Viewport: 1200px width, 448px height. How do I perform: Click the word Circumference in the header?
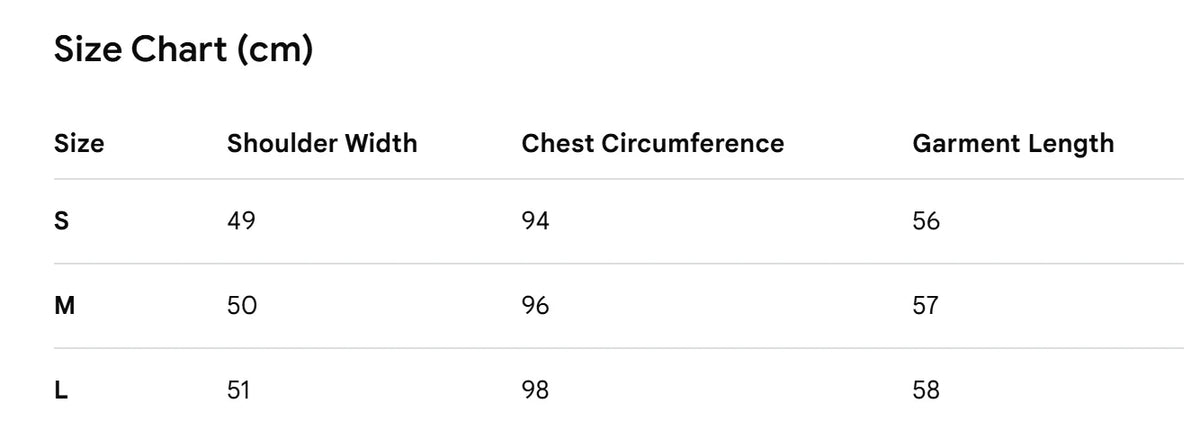pyautogui.click(x=693, y=143)
